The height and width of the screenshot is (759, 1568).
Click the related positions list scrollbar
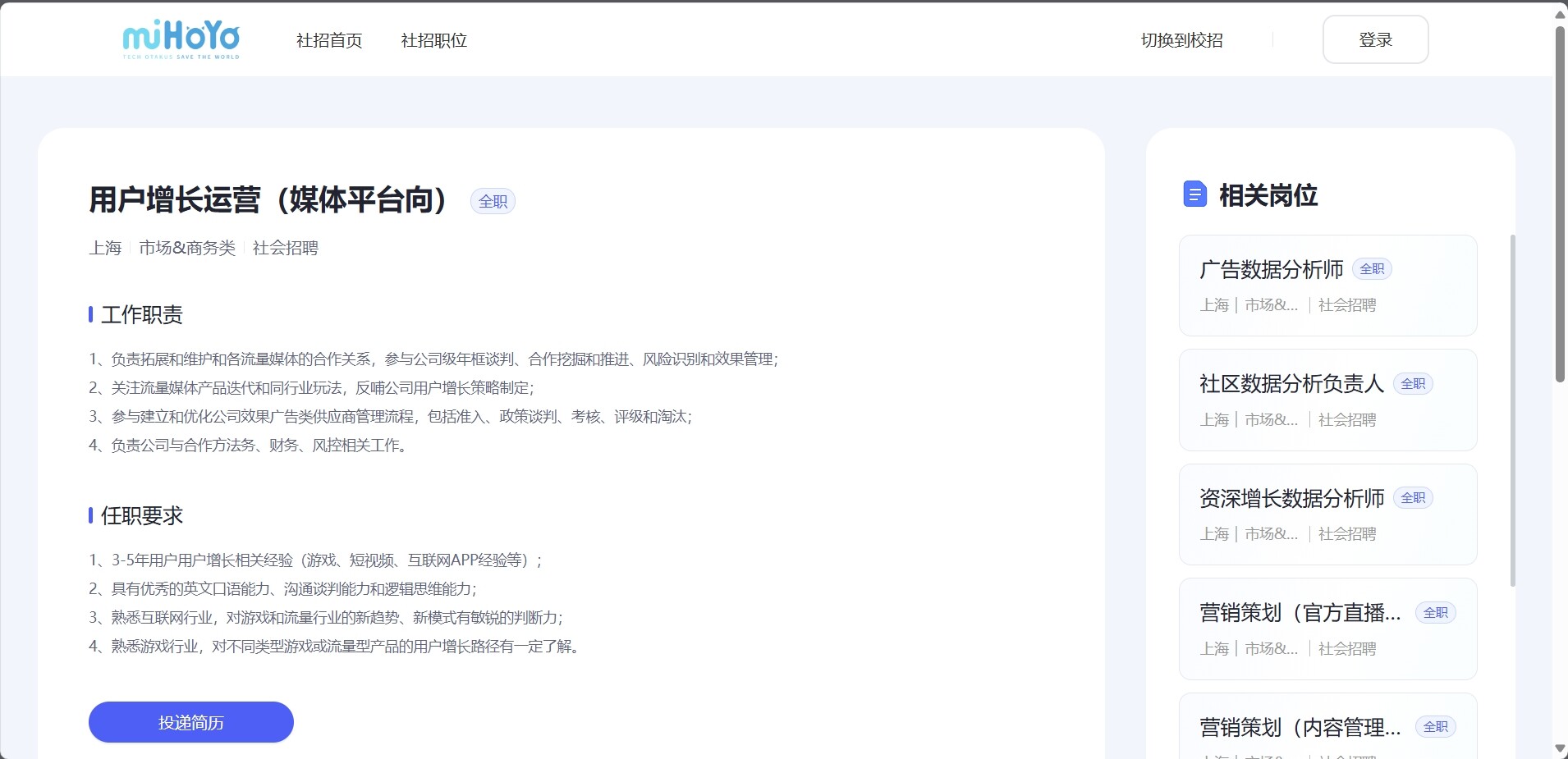(x=1513, y=410)
